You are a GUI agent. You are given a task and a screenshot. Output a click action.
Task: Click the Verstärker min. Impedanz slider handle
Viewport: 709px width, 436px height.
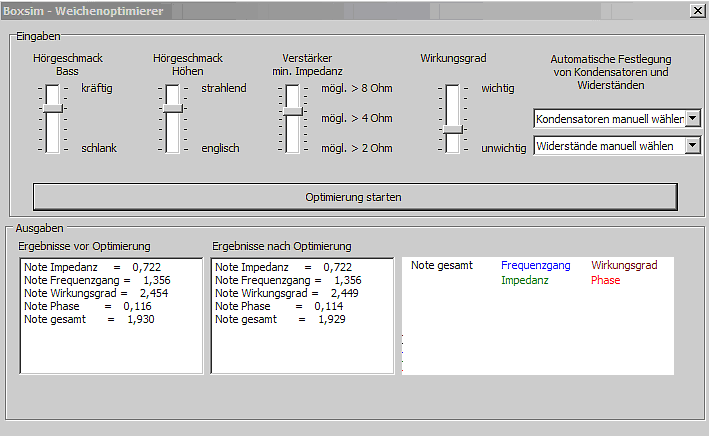coord(292,112)
